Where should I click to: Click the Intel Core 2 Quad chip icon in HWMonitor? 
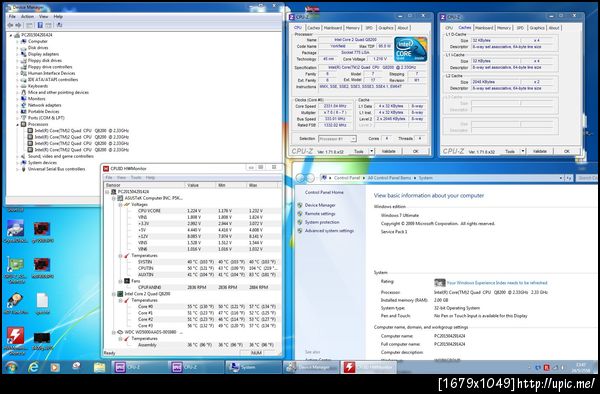pos(120,294)
